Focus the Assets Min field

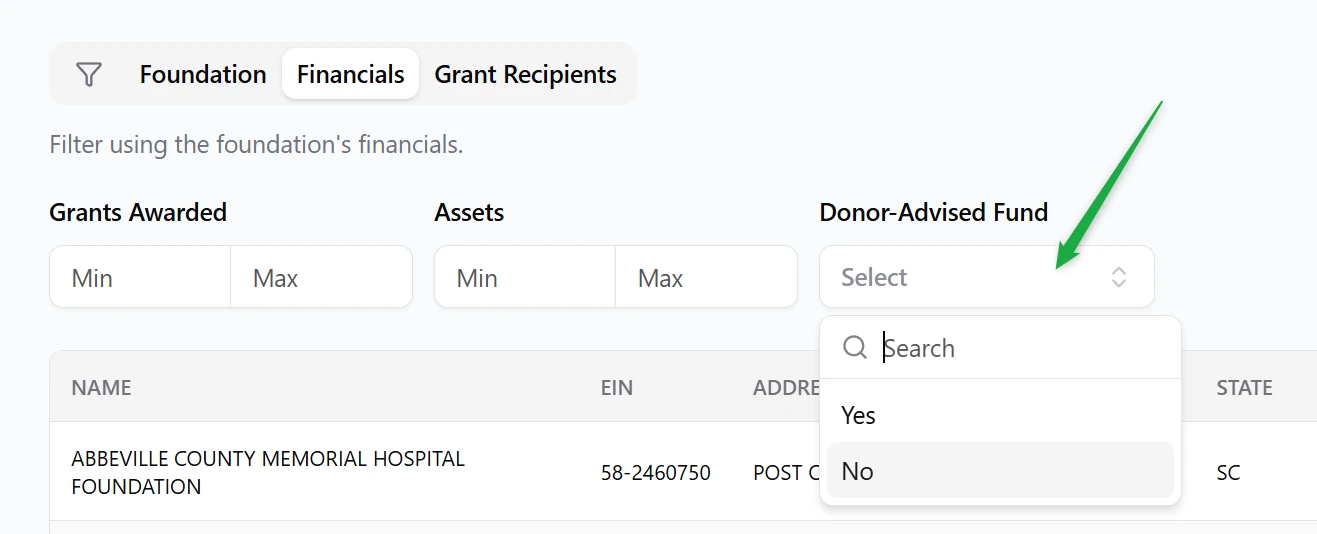pos(525,277)
